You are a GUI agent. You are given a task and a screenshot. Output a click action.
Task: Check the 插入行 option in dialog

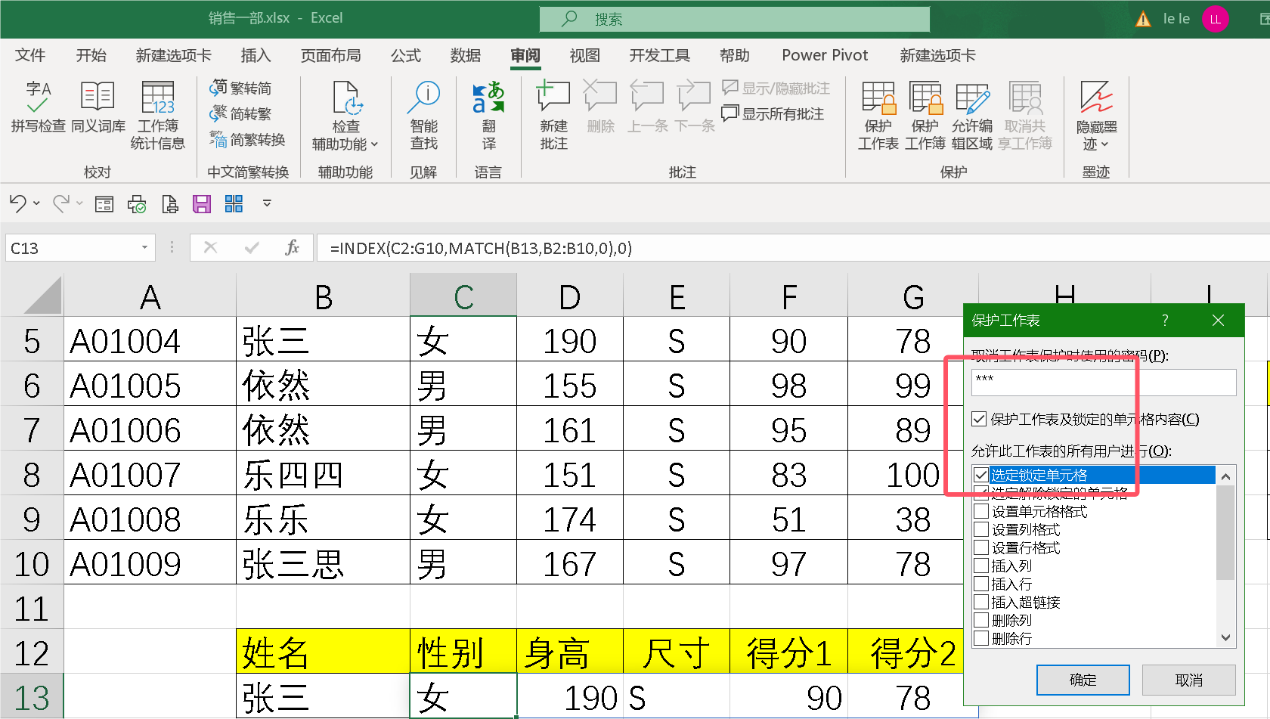(980, 583)
